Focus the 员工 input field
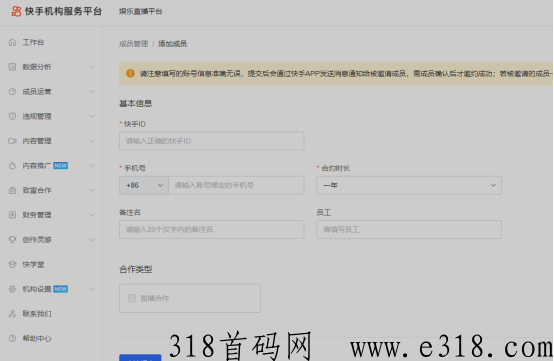This screenshot has height=361, width=554. click(x=409, y=230)
